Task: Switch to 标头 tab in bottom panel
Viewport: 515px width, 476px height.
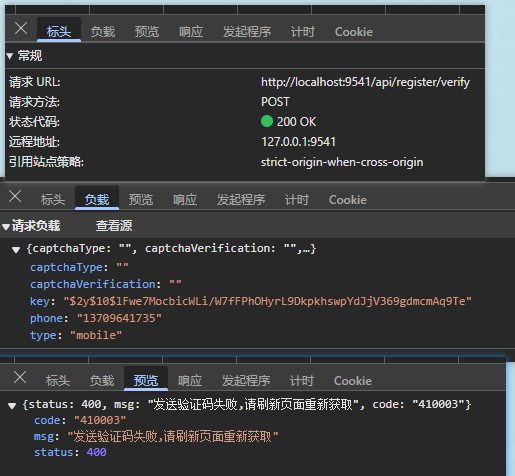Action: coord(58,381)
